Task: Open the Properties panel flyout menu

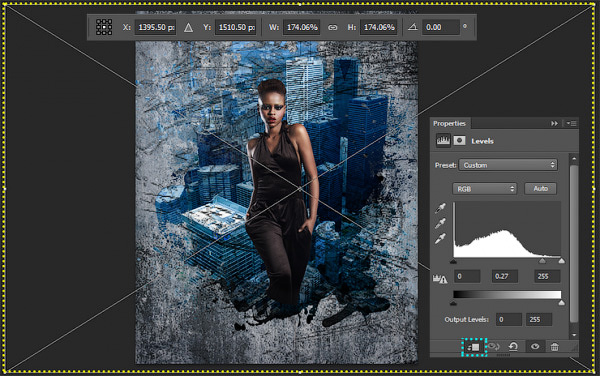Action: pyautogui.click(x=571, y=123)
